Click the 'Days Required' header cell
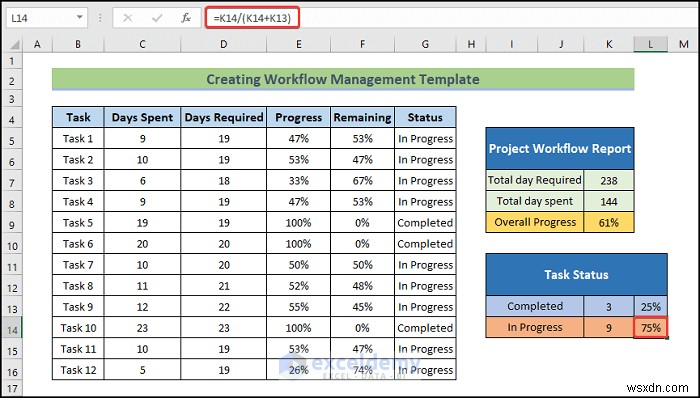 click(224, 117)
